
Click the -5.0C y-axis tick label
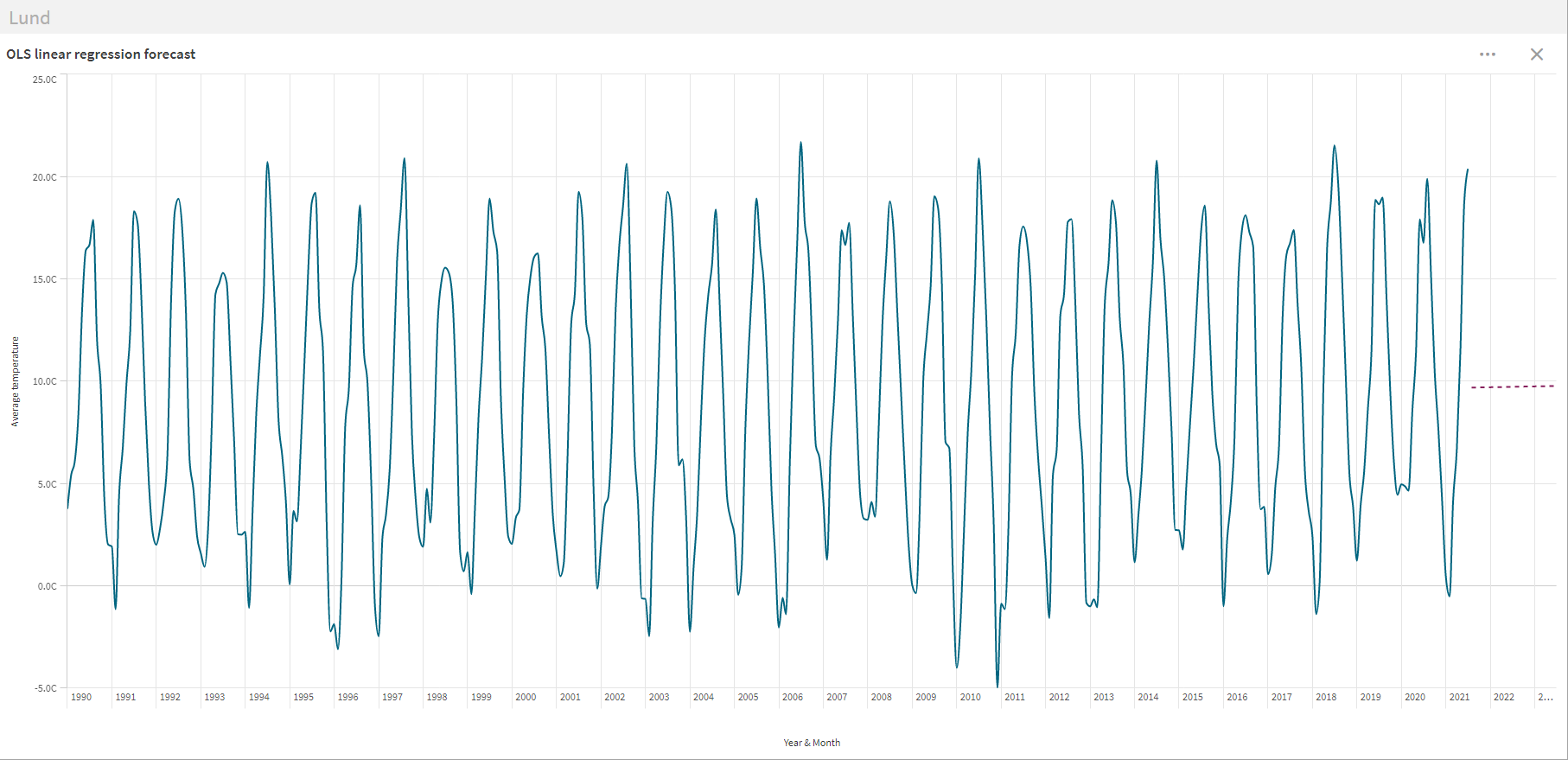coord(46,688)
